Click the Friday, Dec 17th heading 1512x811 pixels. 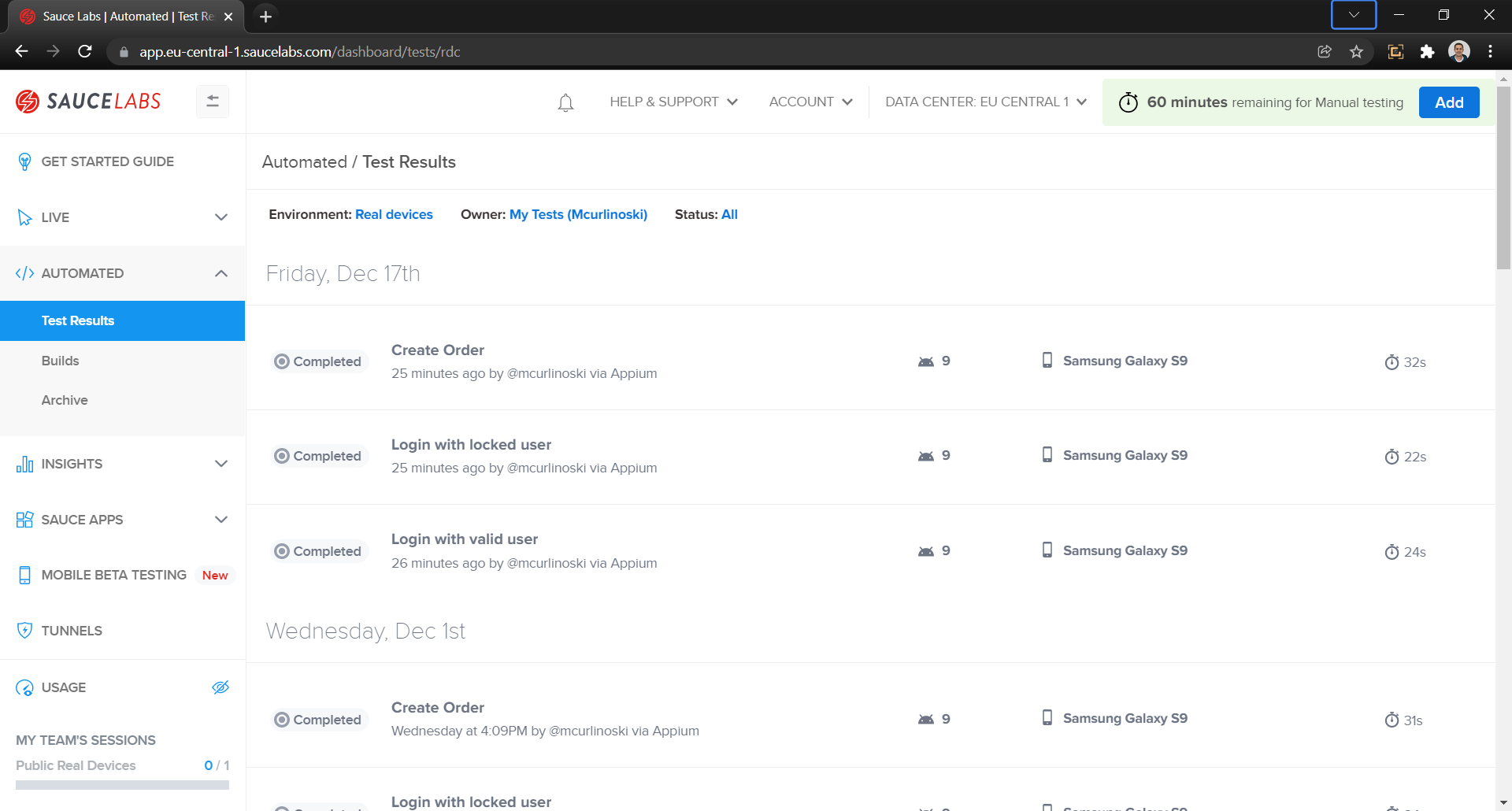(x=343, y=273)
